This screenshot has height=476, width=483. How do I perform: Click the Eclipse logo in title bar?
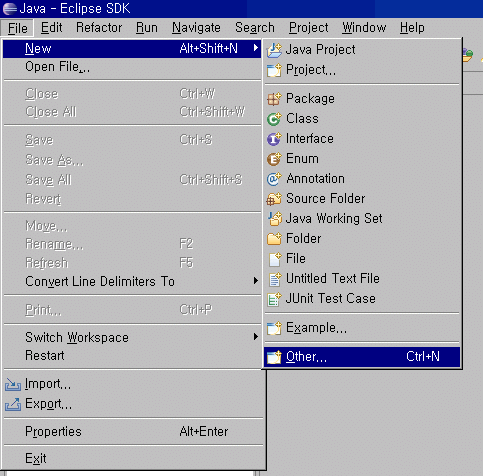[x=9, y=8]
